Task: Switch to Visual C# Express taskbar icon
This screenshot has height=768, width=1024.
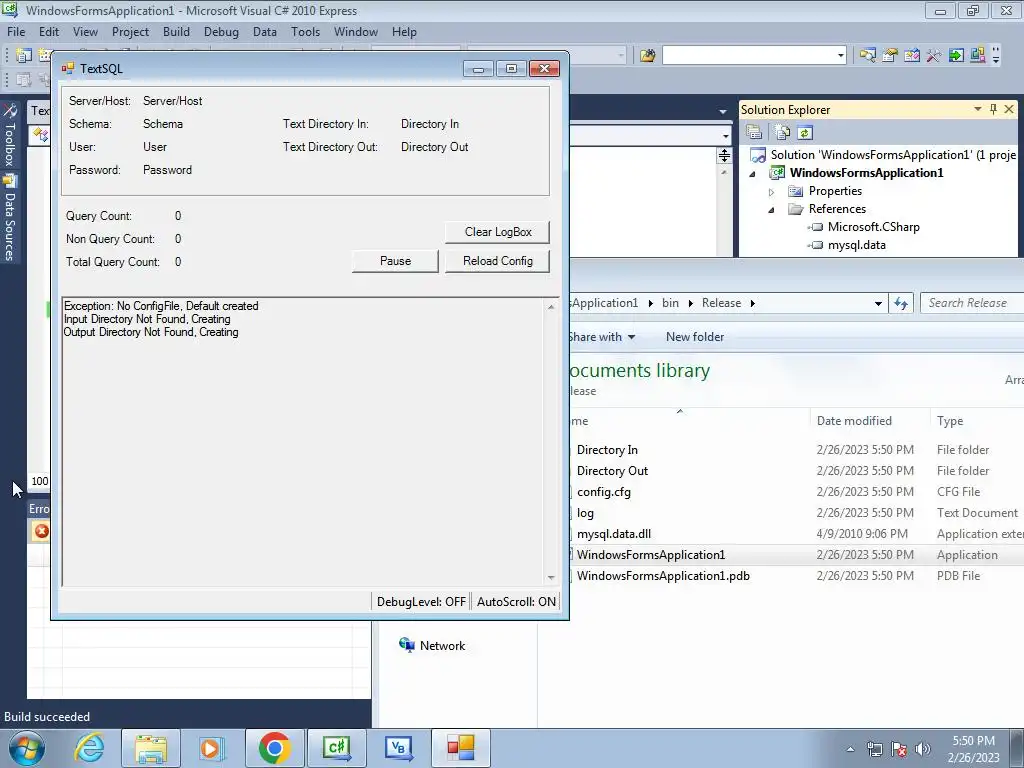Action: 336,748
